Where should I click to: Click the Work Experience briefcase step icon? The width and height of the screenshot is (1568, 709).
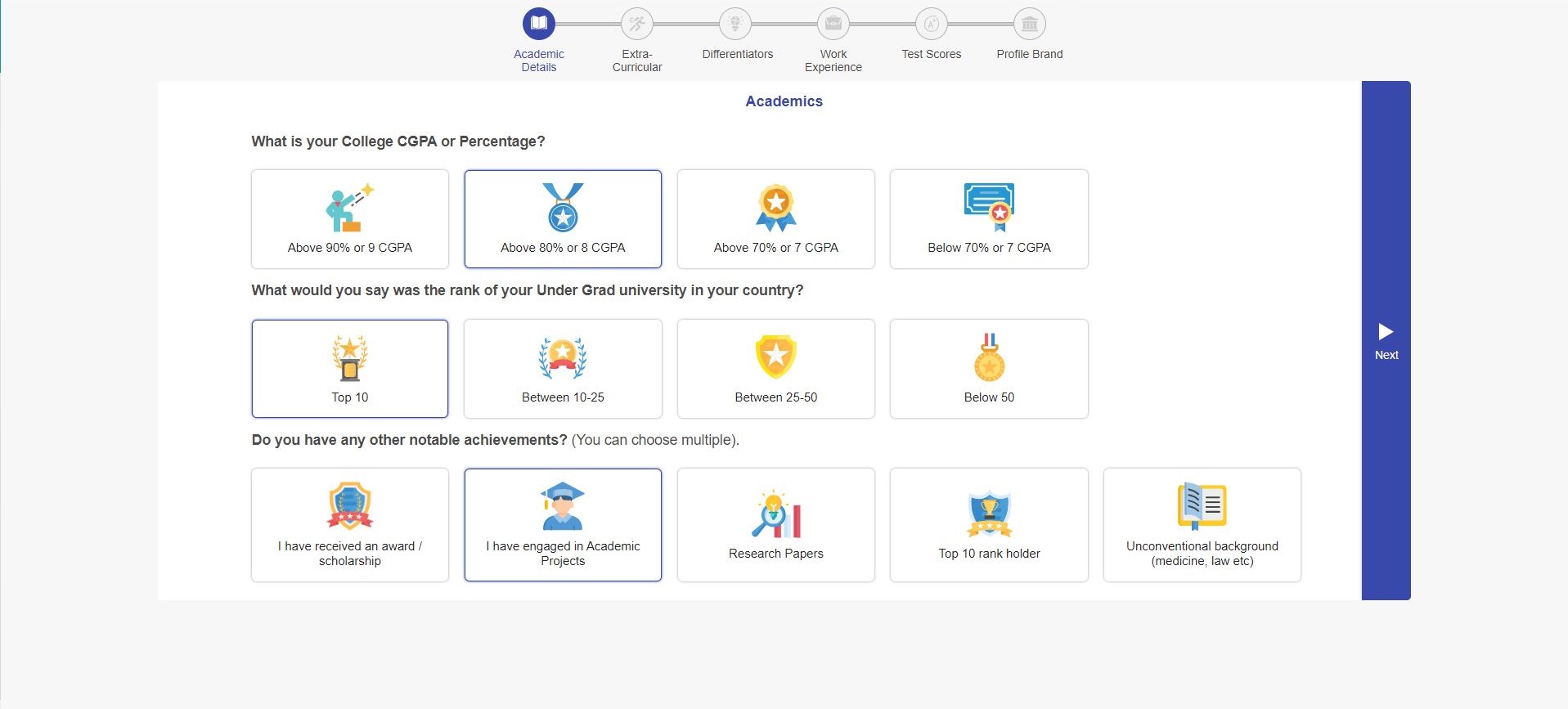click(x=833, y=24)
